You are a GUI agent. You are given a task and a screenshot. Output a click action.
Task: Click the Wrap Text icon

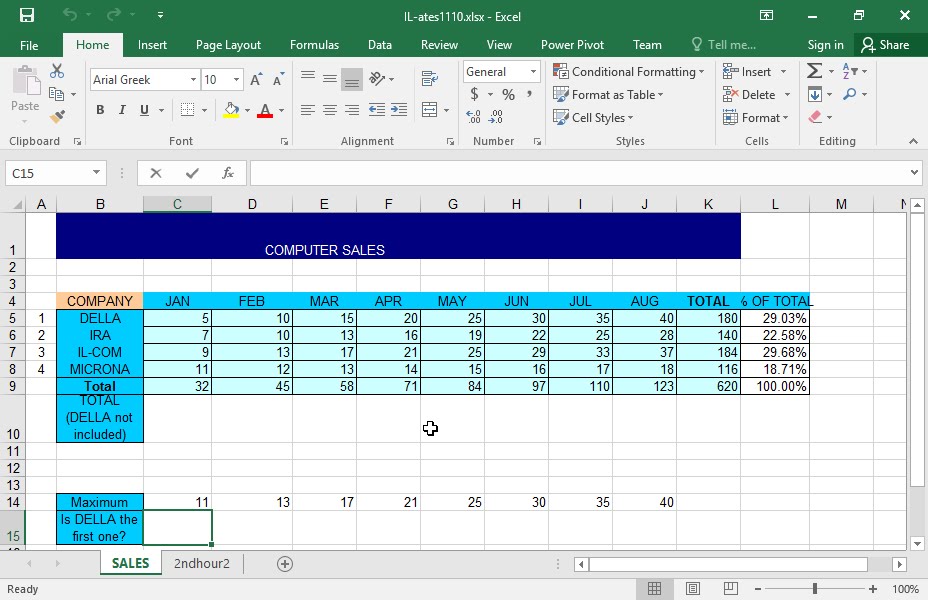coord(430,78)
